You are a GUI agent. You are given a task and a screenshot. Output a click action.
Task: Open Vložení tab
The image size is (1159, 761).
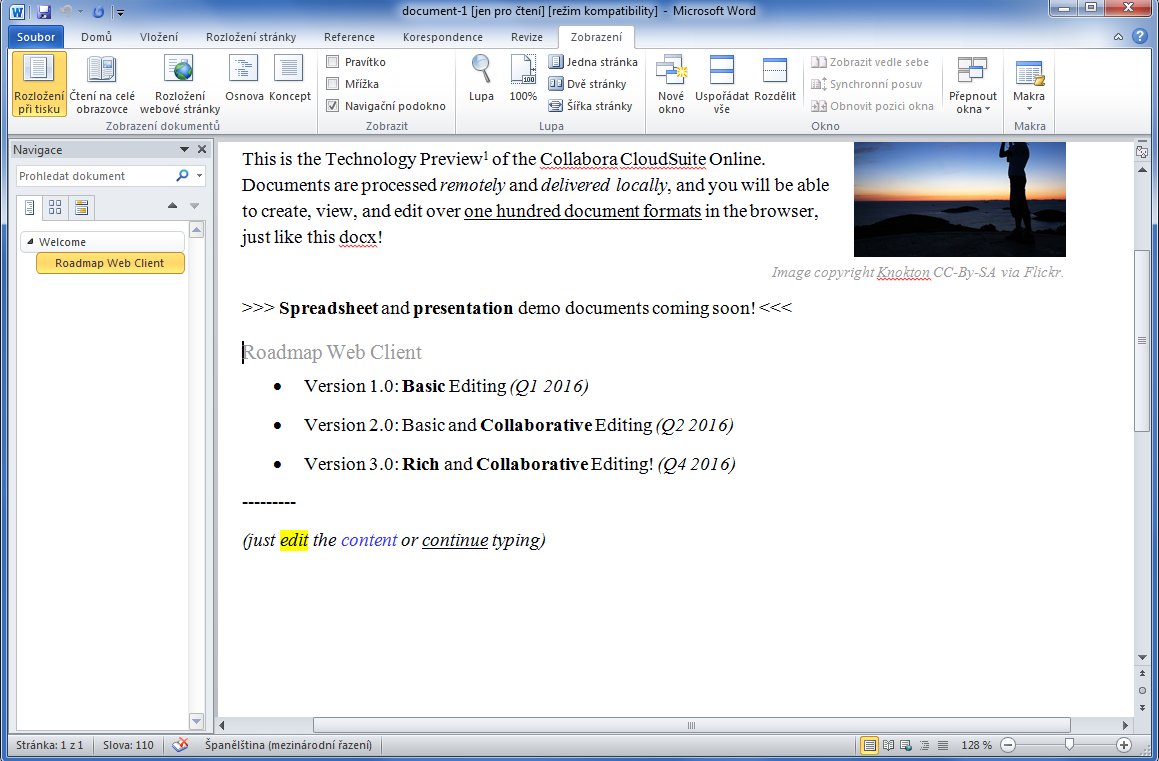tap(159, 37)
